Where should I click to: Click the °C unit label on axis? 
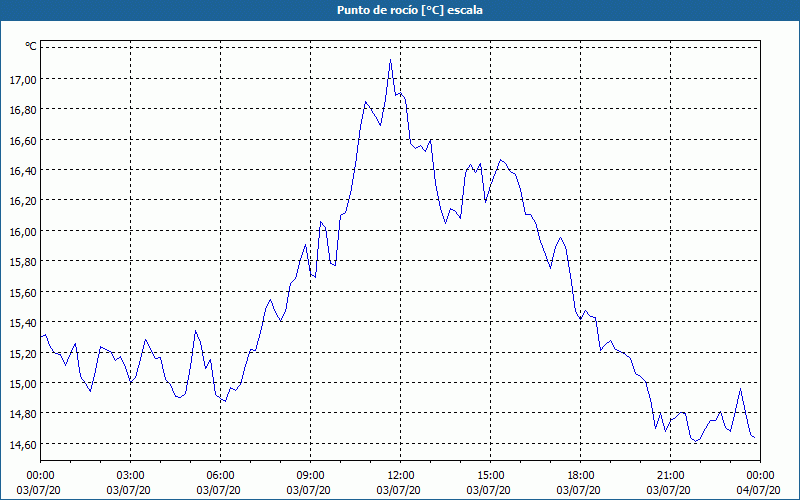(x=31, y=46)
